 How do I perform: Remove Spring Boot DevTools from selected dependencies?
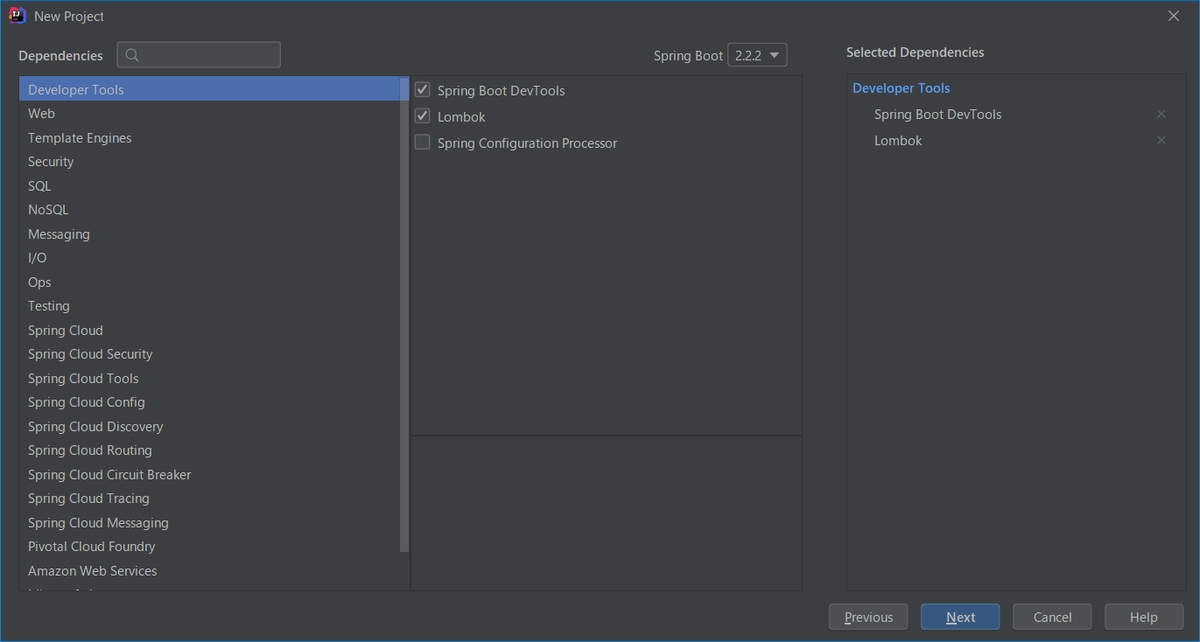pos(1161,114)
